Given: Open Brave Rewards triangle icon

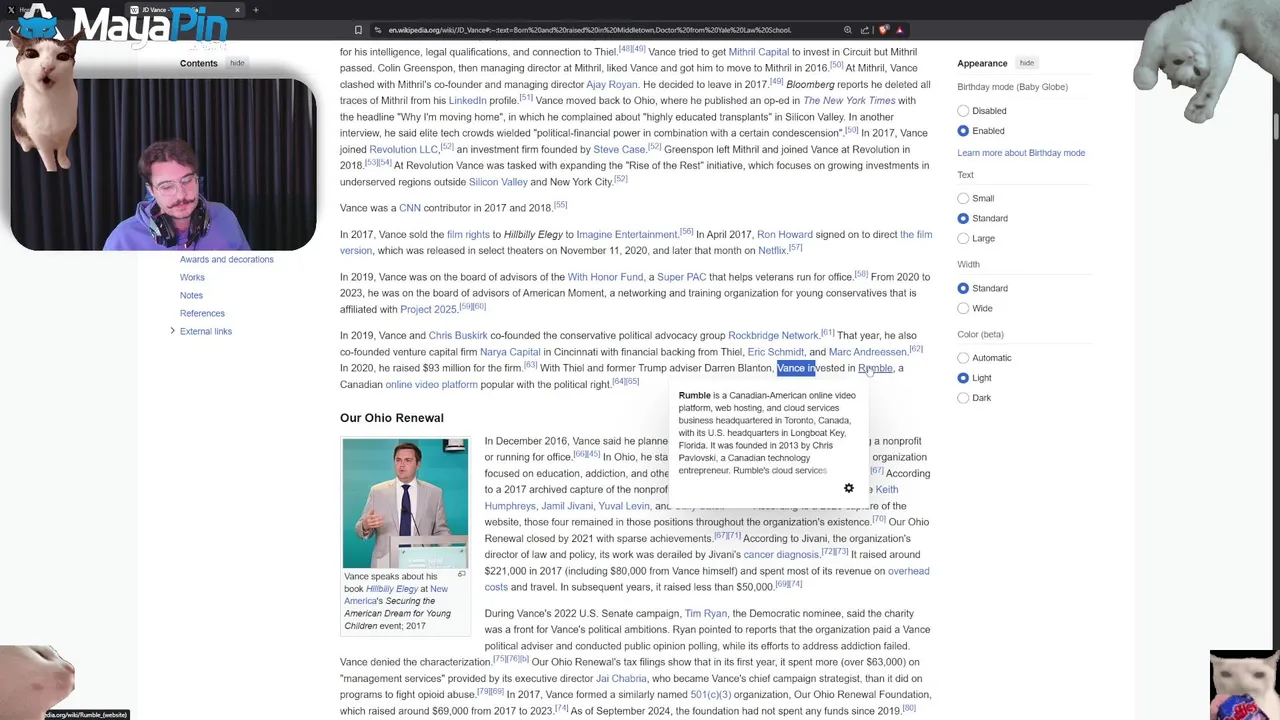Looking at the screenshot, I should coord(899,30).
